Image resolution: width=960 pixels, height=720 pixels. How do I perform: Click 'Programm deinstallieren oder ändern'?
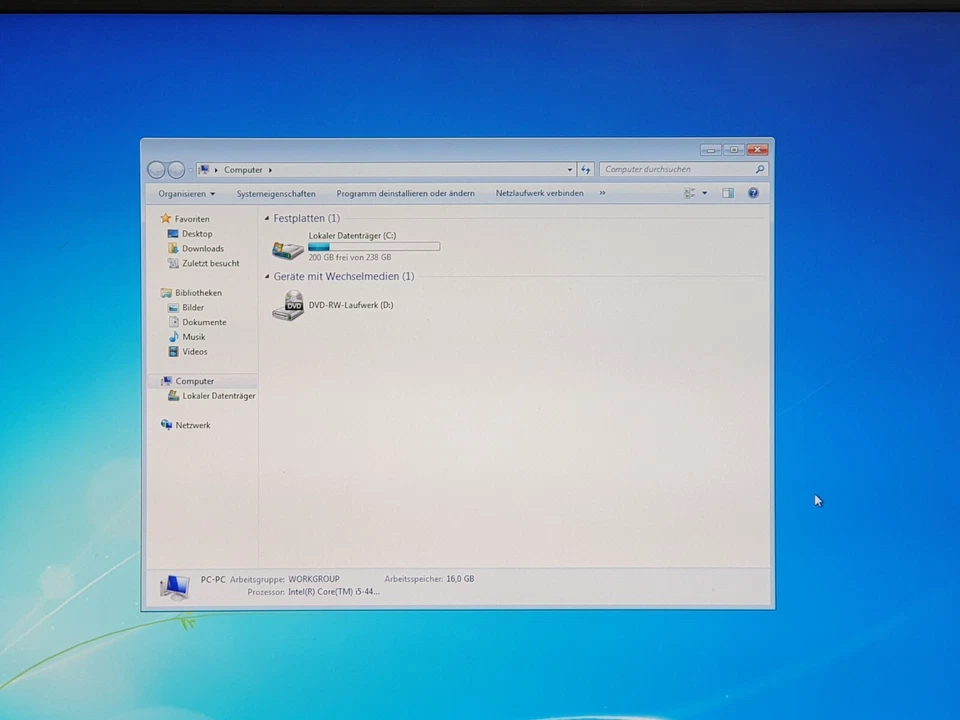[x=405, y=193]
